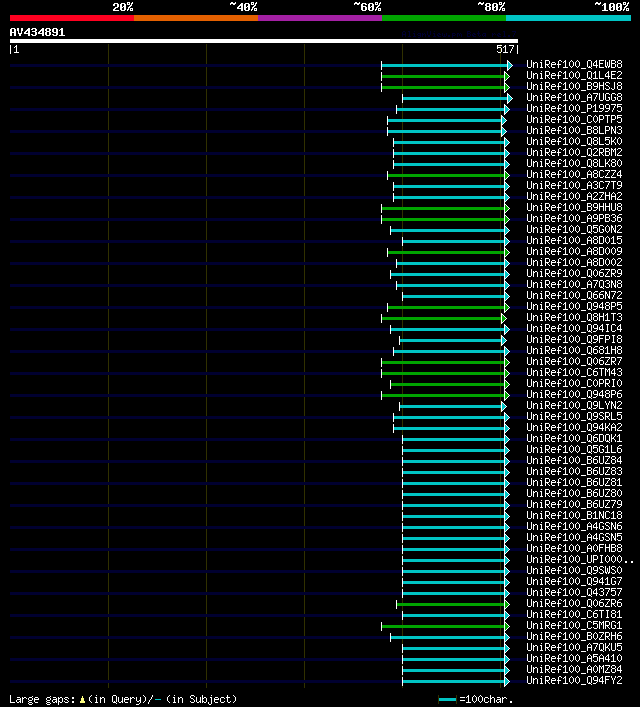Select UniRef100_Q5G1L6 hit name

574,450
